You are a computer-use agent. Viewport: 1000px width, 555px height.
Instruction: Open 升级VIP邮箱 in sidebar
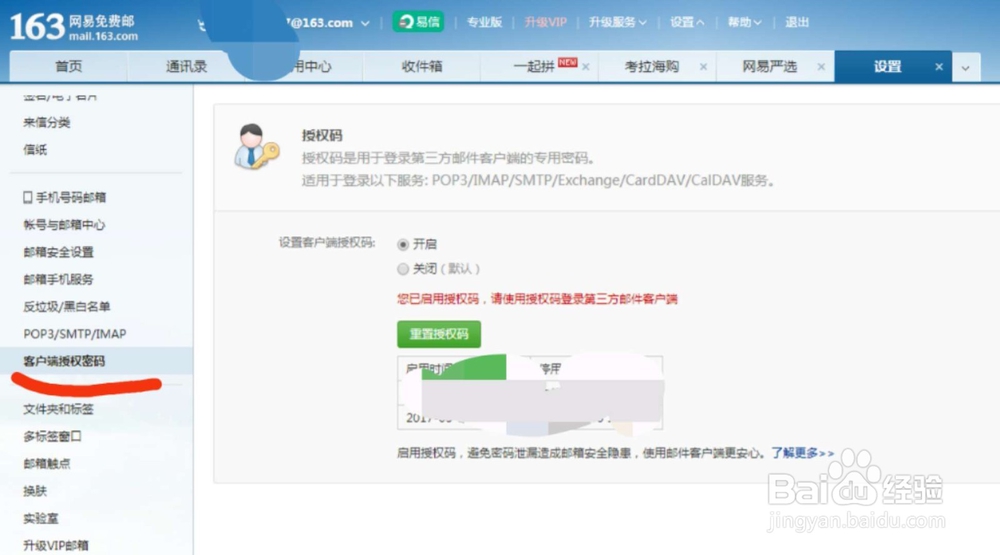tap(55, 546)
